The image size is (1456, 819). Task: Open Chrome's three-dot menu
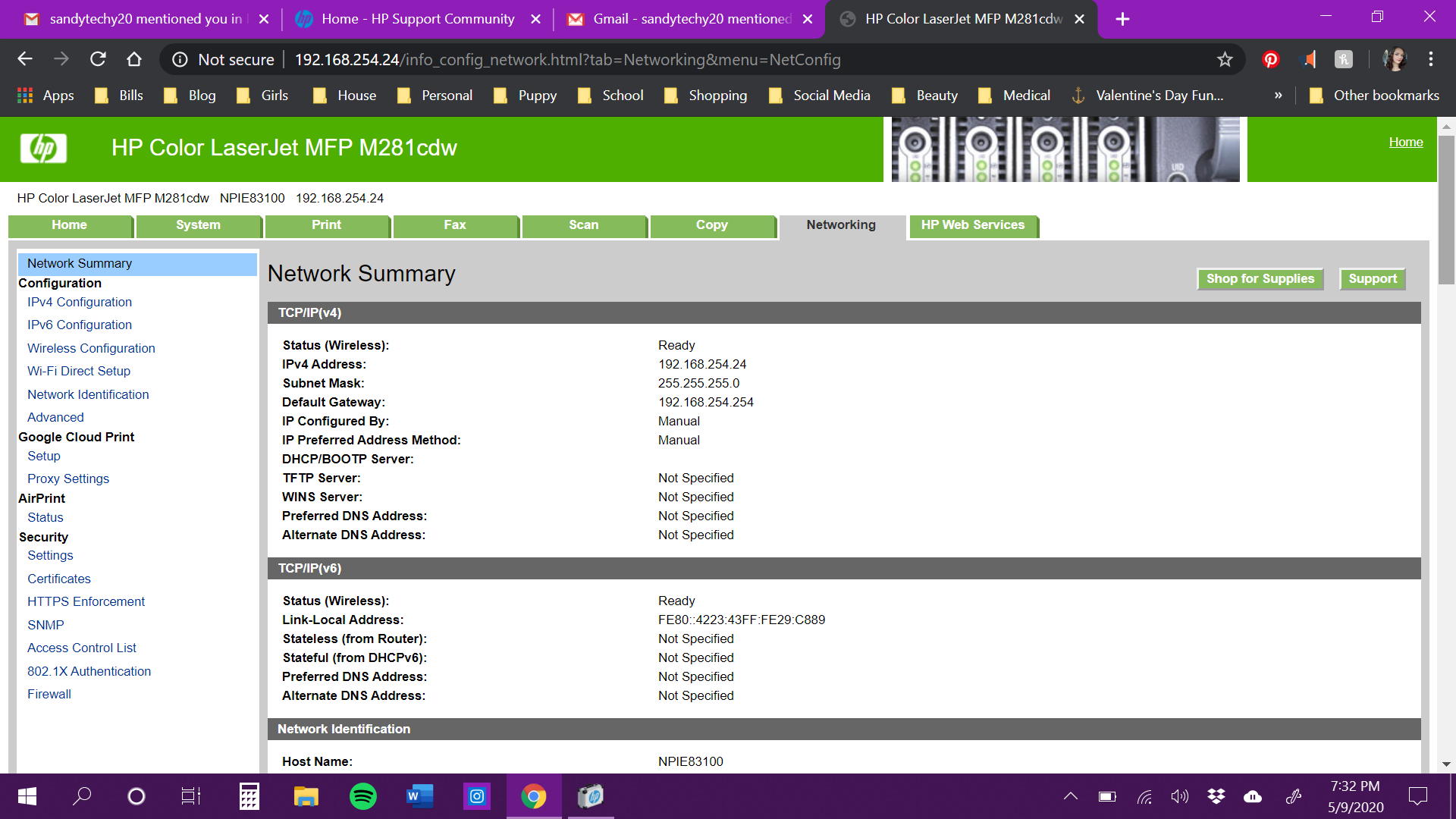tap(1432, 59)
